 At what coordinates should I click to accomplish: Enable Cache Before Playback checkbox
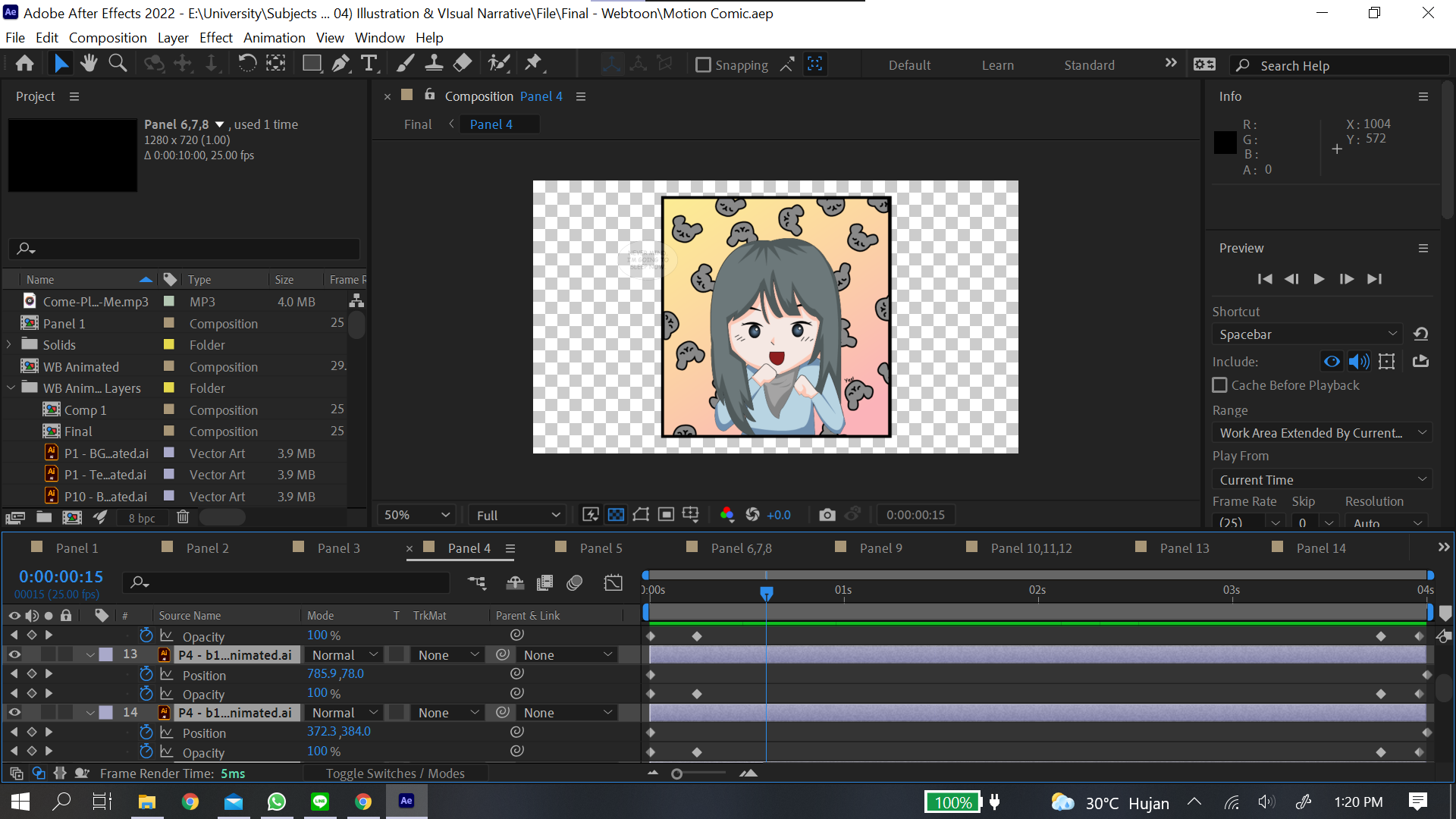pos(1219,385)
